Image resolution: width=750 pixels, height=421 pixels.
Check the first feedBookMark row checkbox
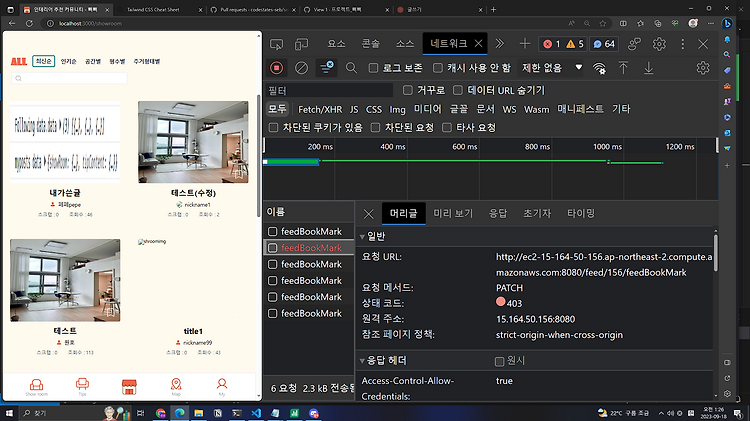273,232
